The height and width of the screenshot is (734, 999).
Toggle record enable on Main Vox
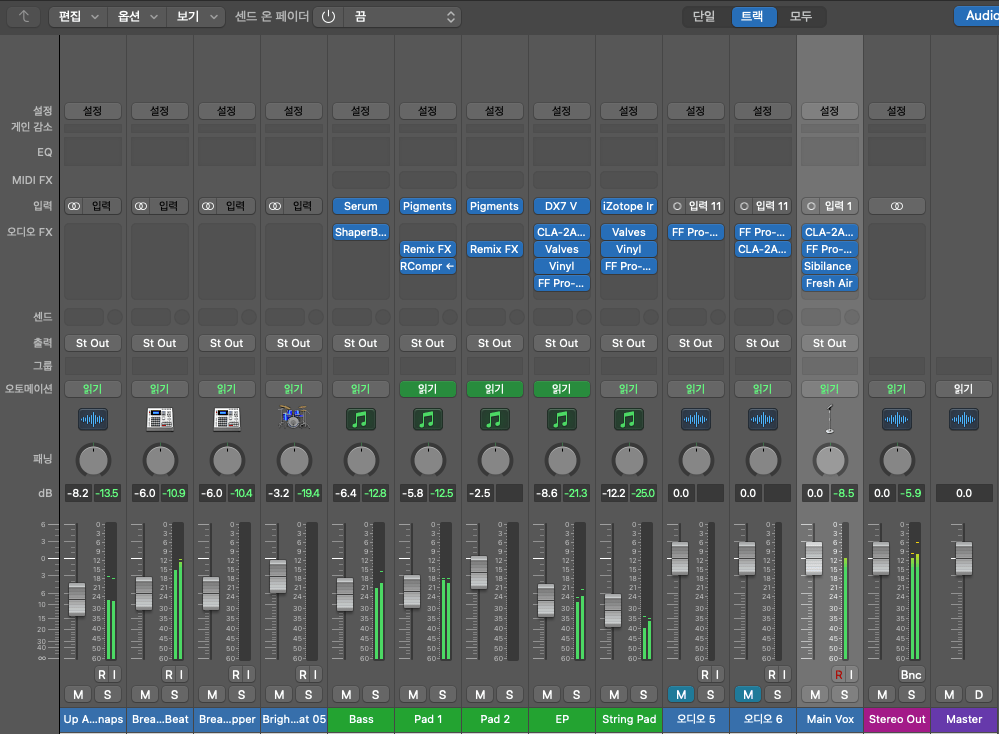point(838,675)
